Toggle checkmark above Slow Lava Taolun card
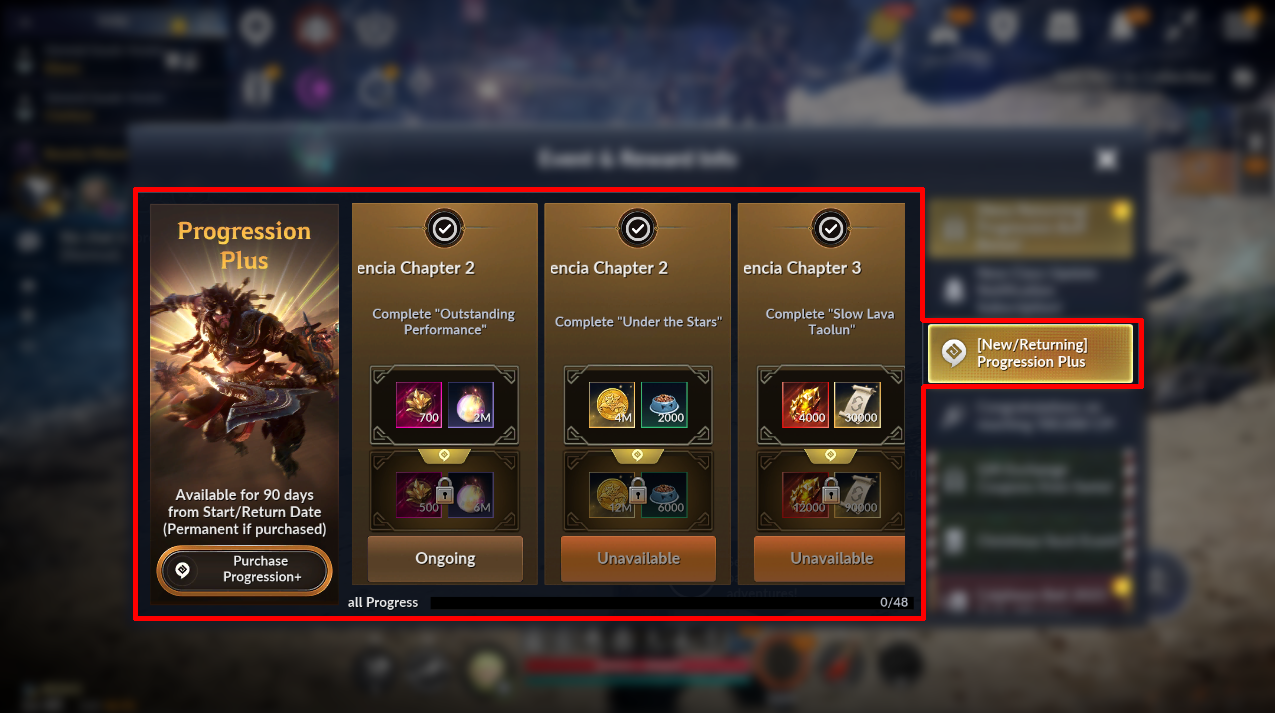 pyautogui.click(x=831, y=229)
